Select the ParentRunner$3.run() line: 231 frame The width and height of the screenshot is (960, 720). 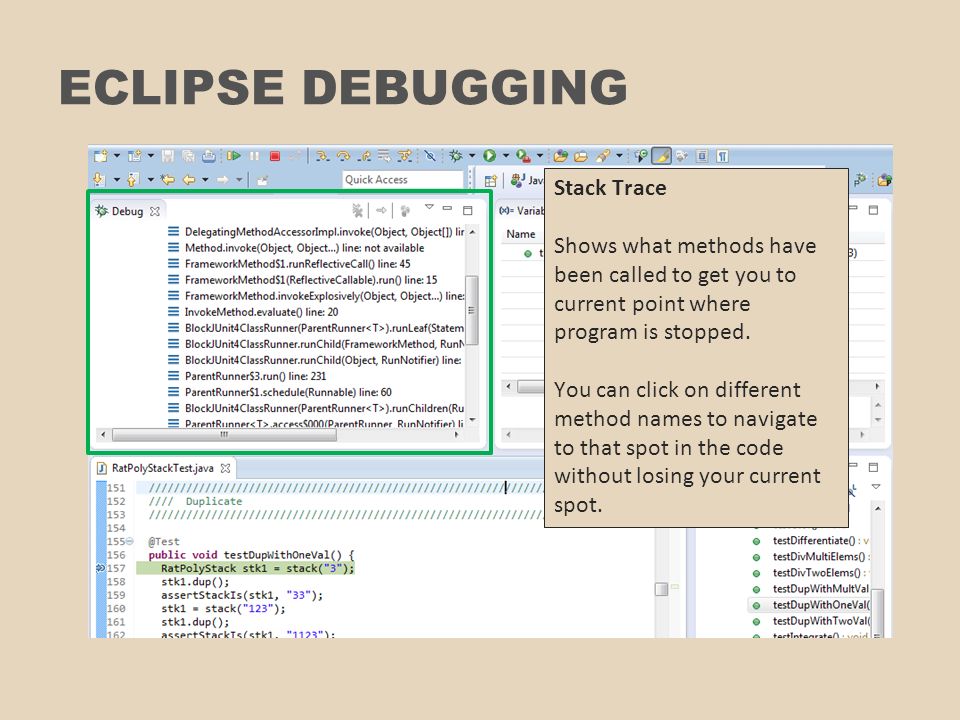click(x=247, y=376)
